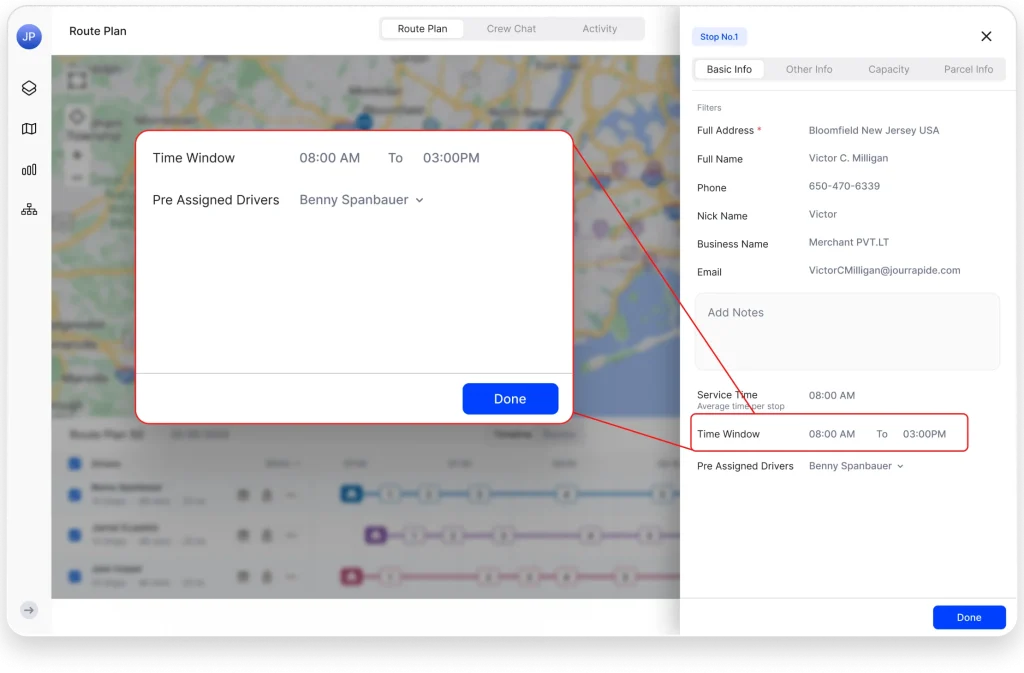Change popup Time Window end 03:00PM

(x=451, y=158)
